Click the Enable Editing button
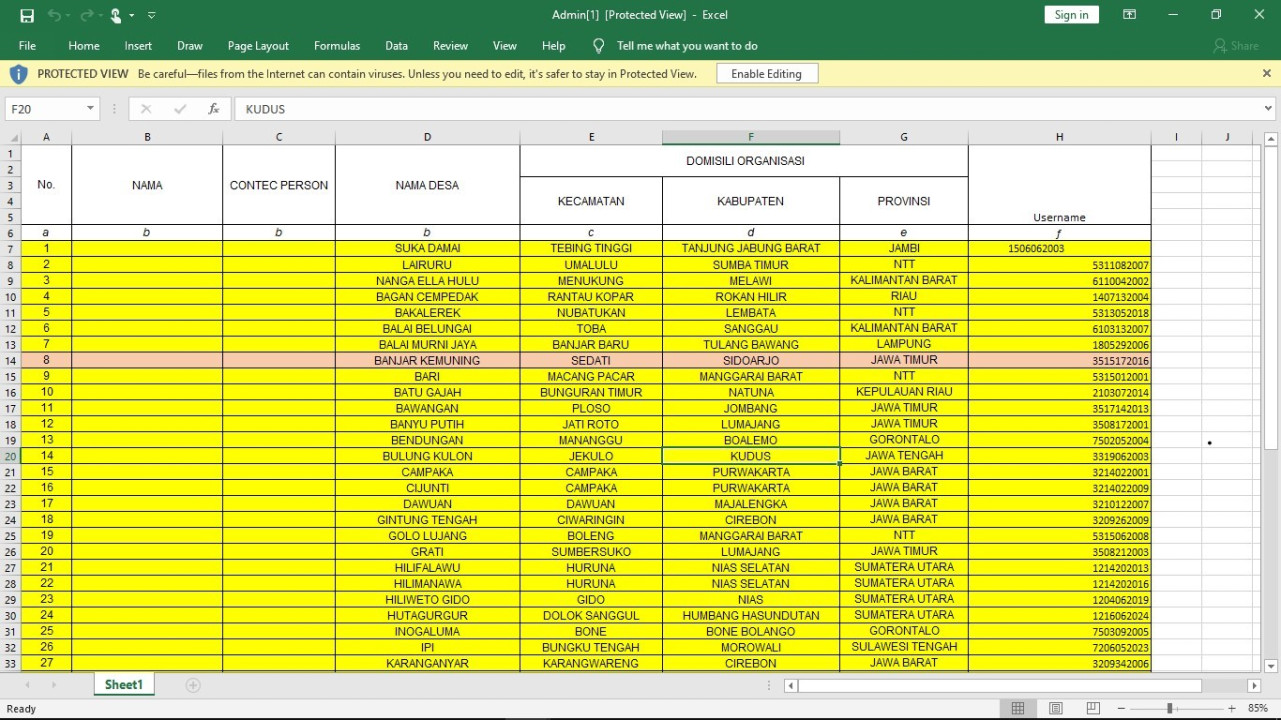Viewport: 1281px width, 720px height. 766,74
